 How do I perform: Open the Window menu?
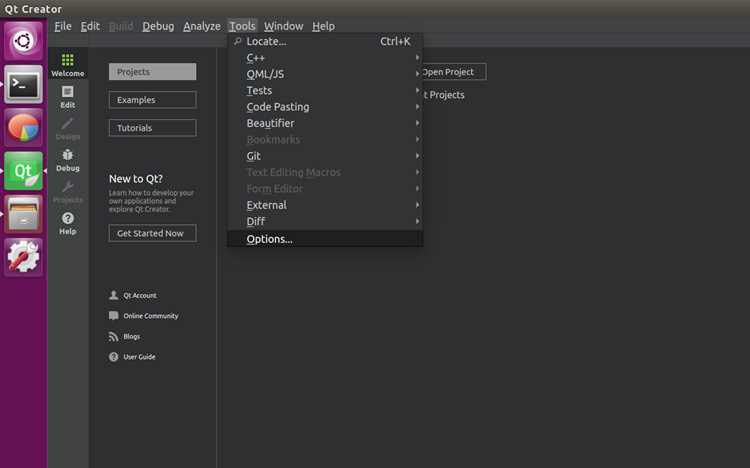click(283, 26)
